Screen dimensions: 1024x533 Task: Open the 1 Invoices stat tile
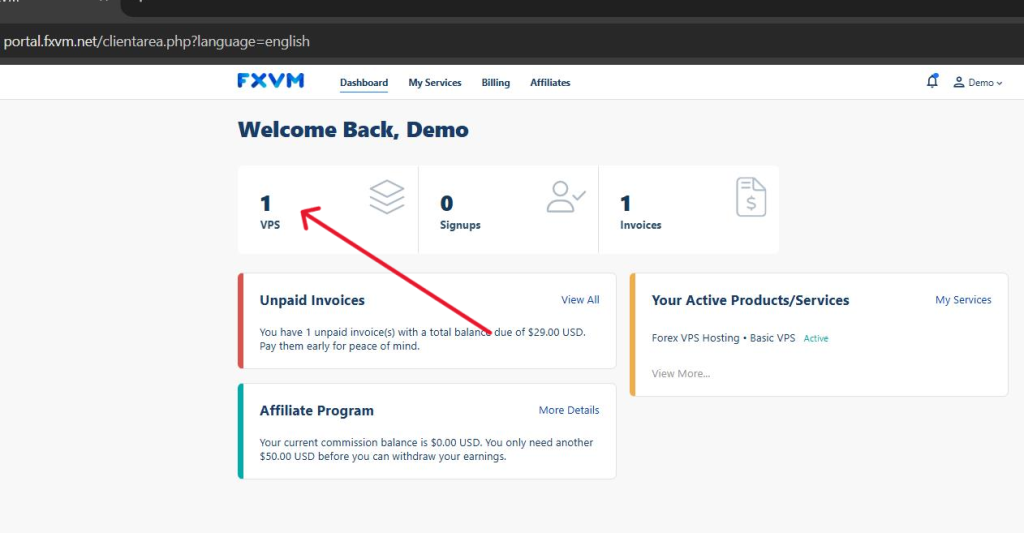pyautogui.click(x=688, y=210)
